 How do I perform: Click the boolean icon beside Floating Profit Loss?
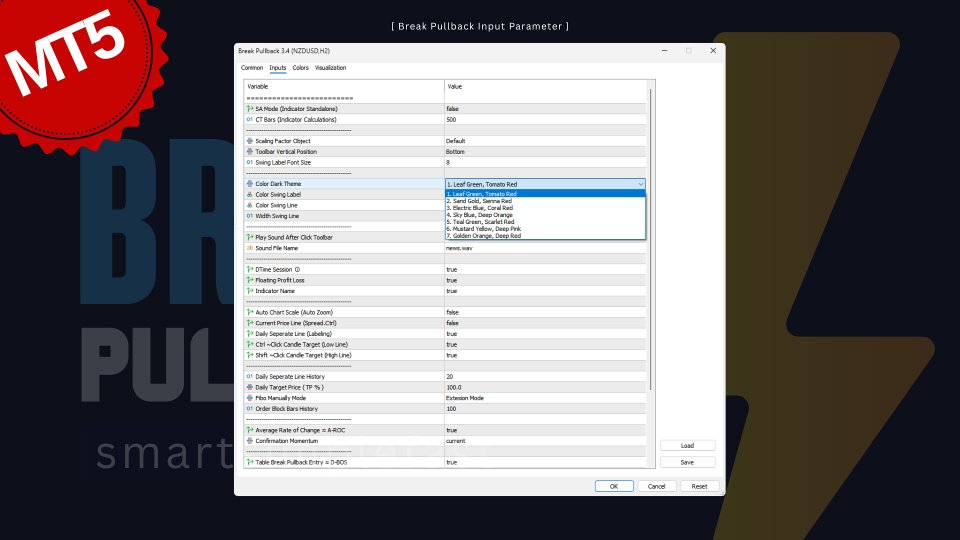250,280
